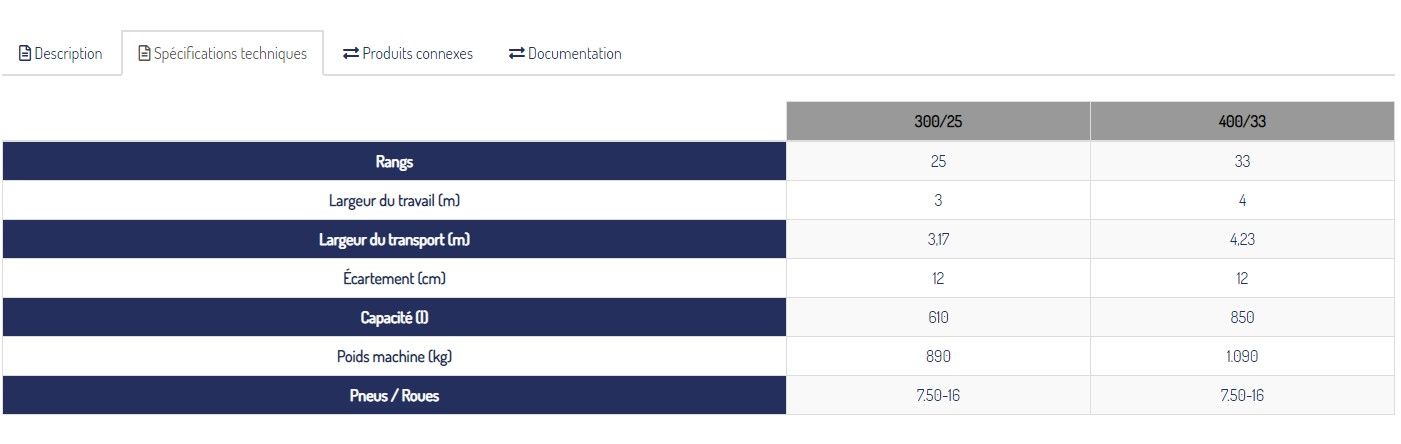Select the Pneus / Roues row header
The height and width of the screenshot is (444, 1401).
point(394,396)
